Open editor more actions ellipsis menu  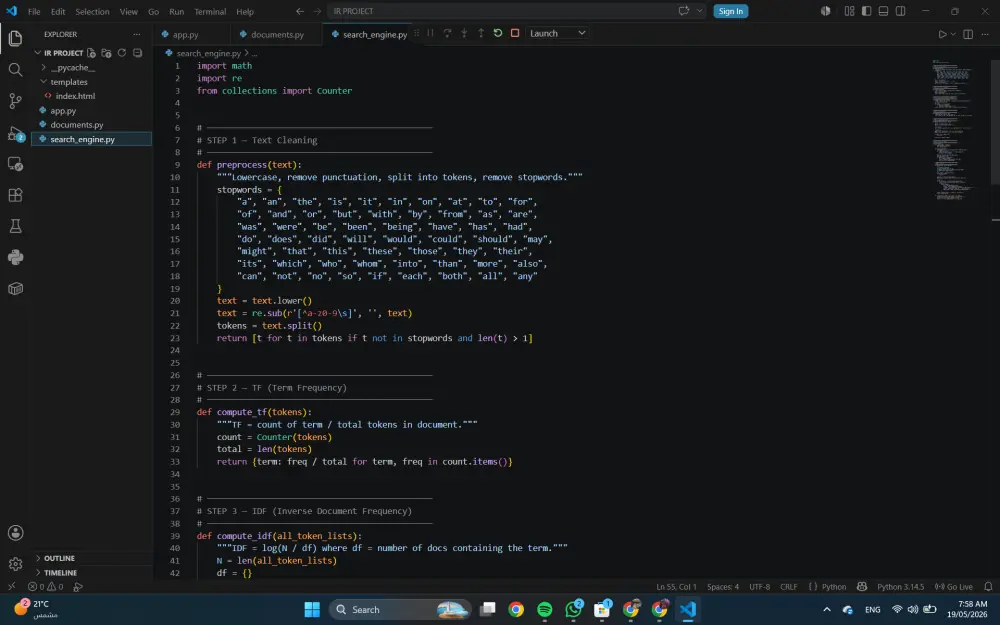tap(985, 34)
